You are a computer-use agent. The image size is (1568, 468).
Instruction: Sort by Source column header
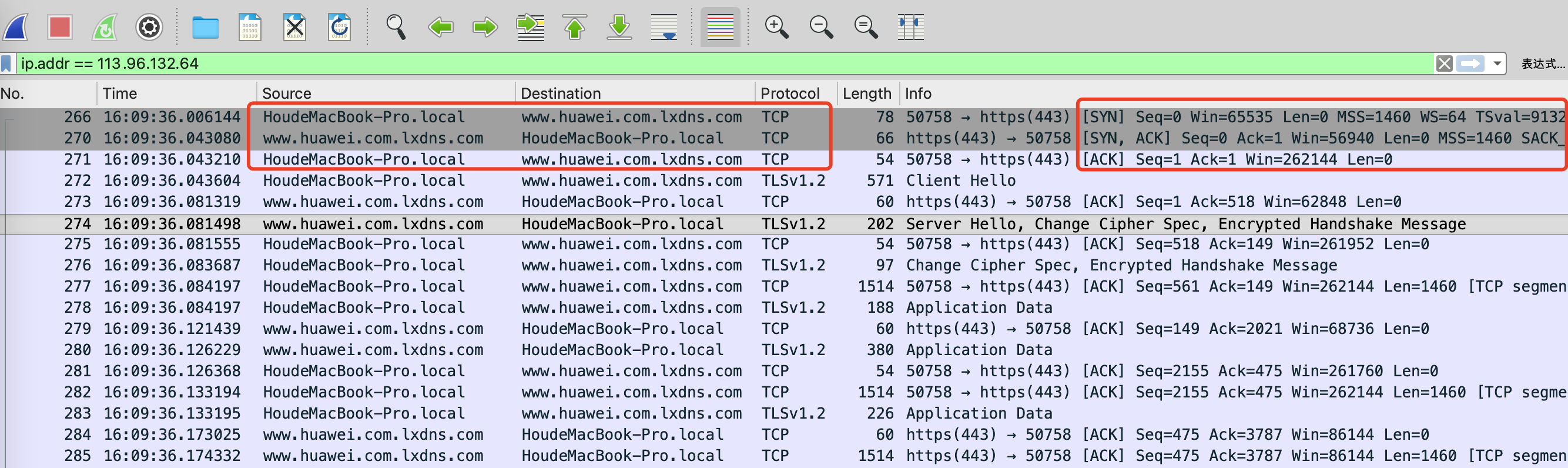click(386, 93)
